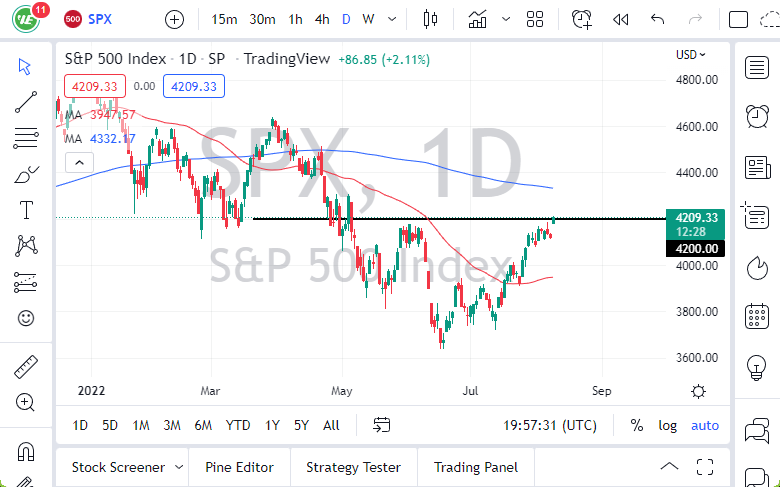Open the Strategy Tester tab
The width and height of the screenshot is (780, 487).
coord(353,467)
